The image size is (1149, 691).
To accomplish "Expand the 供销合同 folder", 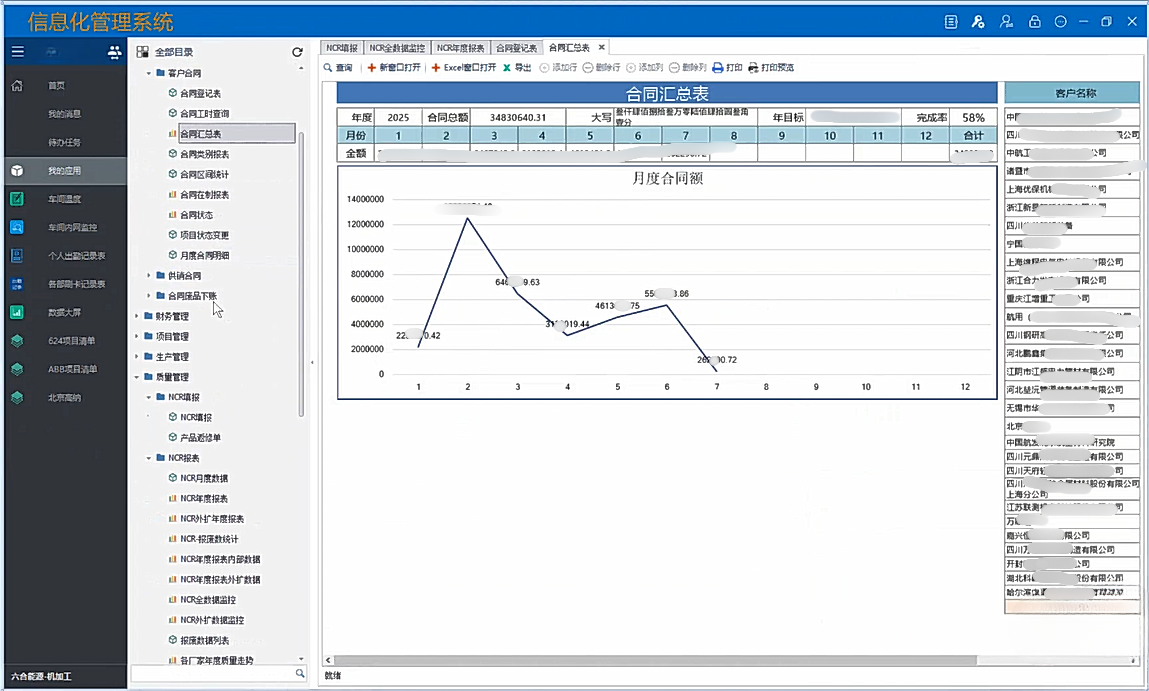I will tap(149, 276).
